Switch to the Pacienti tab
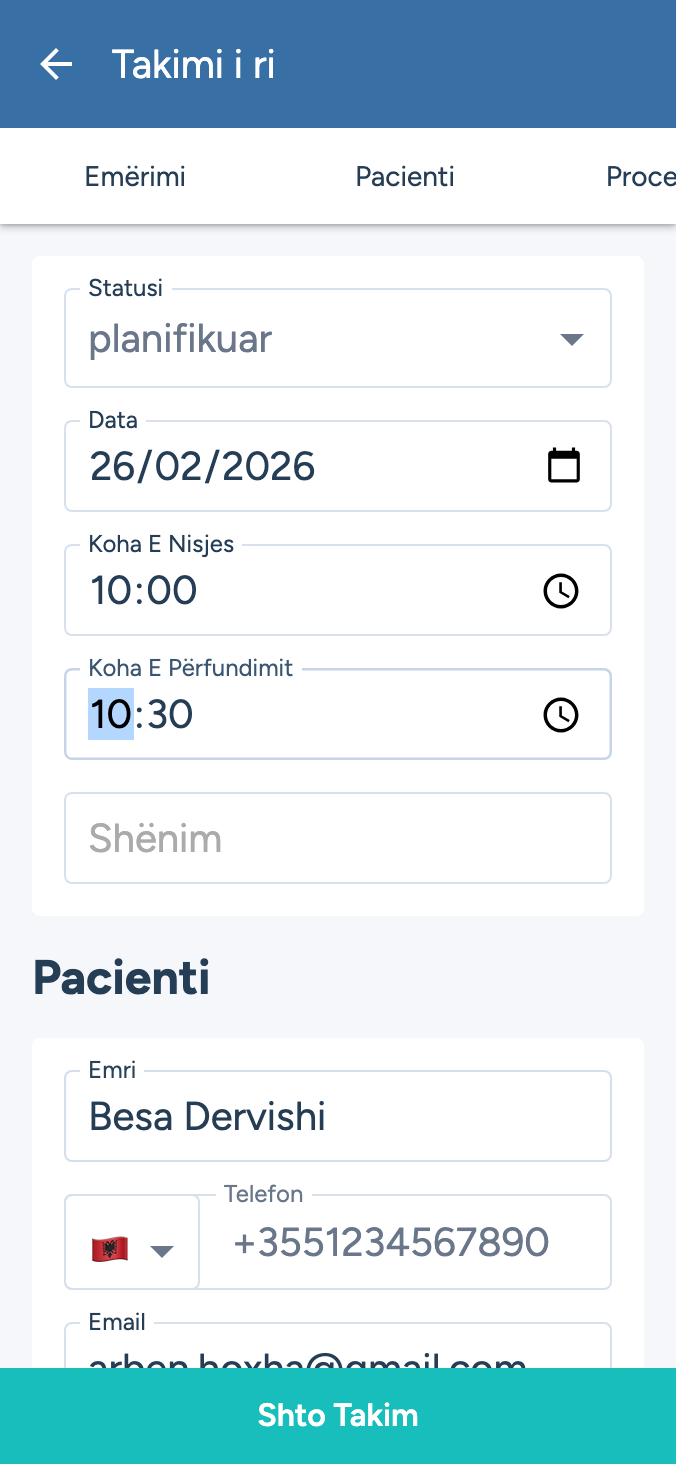 click(x=405, y=177)
